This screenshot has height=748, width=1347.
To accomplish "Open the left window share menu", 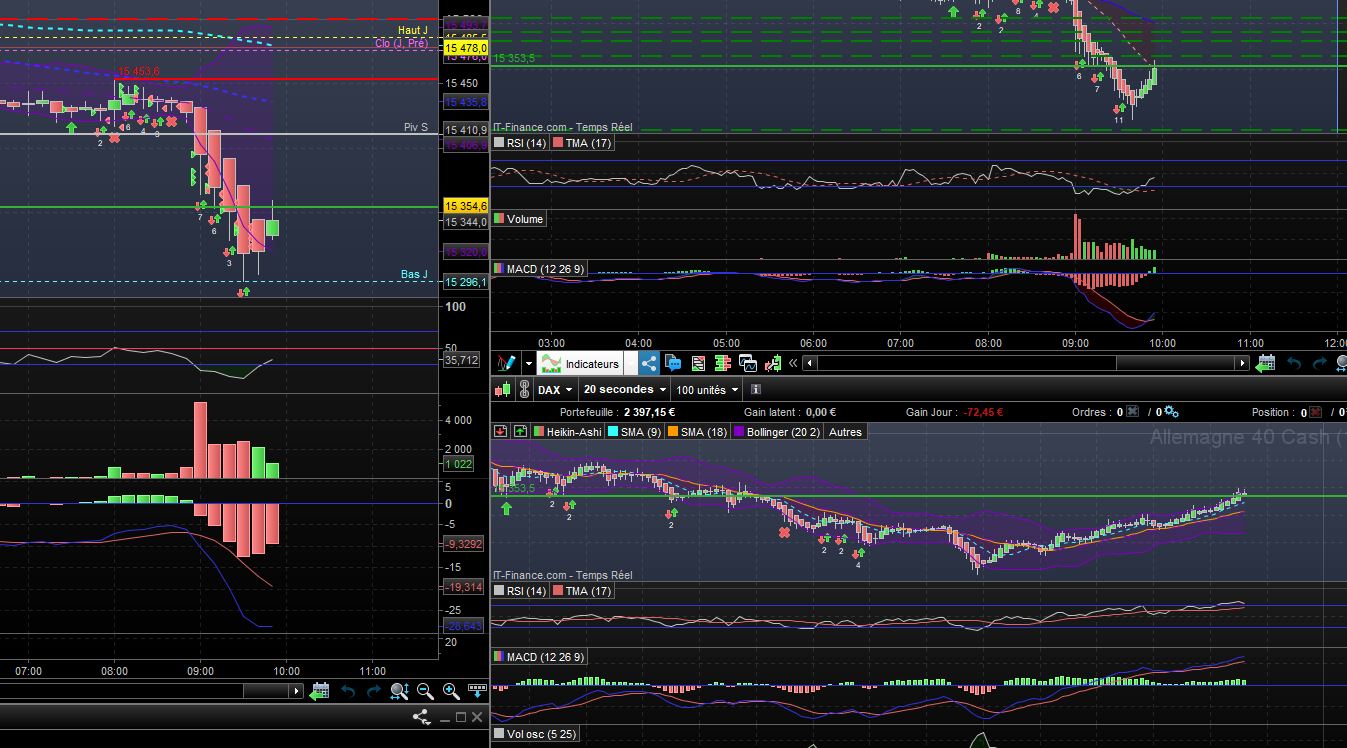I will [x=421, y=717].
